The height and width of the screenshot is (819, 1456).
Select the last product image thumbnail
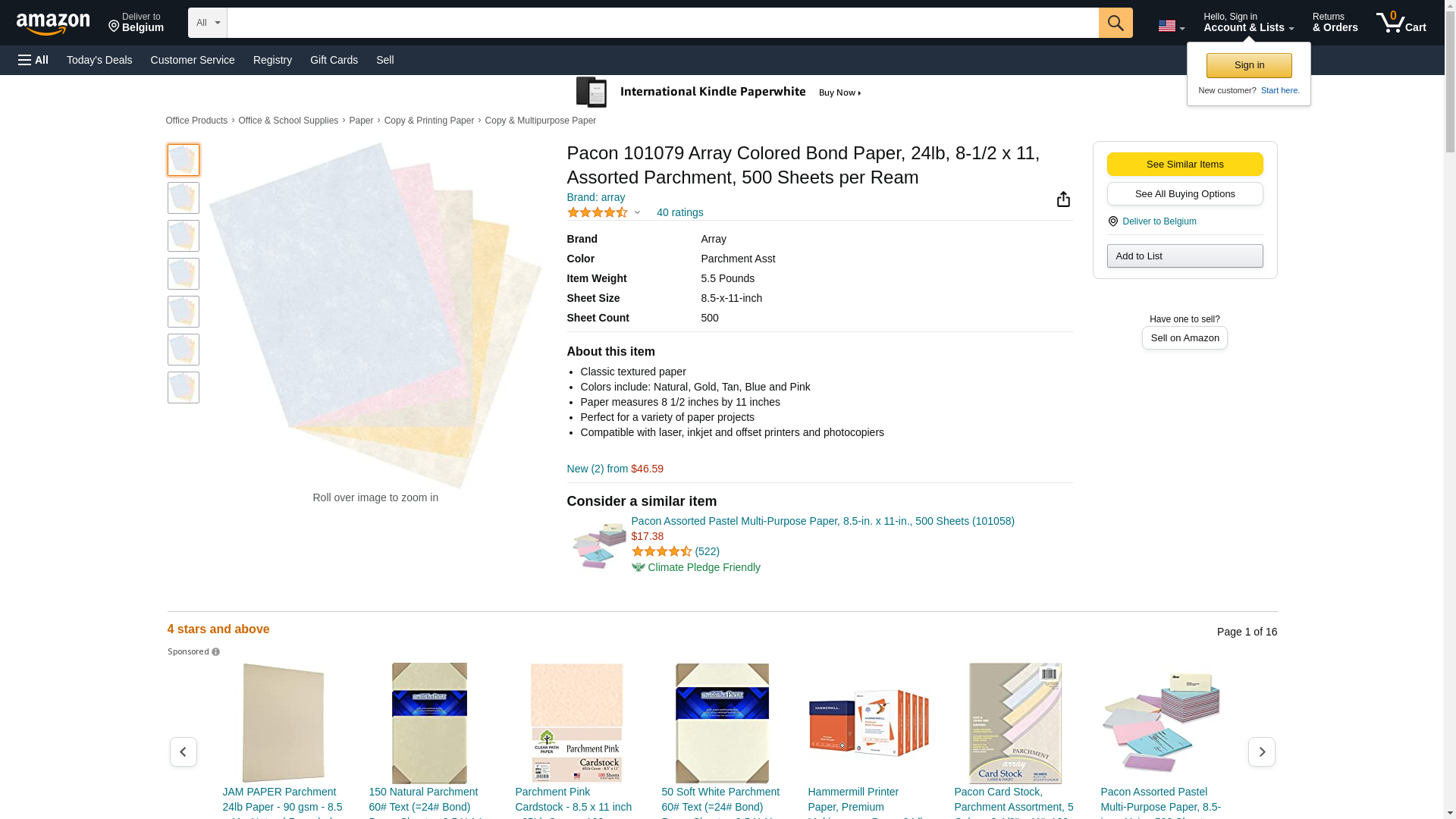[183, 388]
